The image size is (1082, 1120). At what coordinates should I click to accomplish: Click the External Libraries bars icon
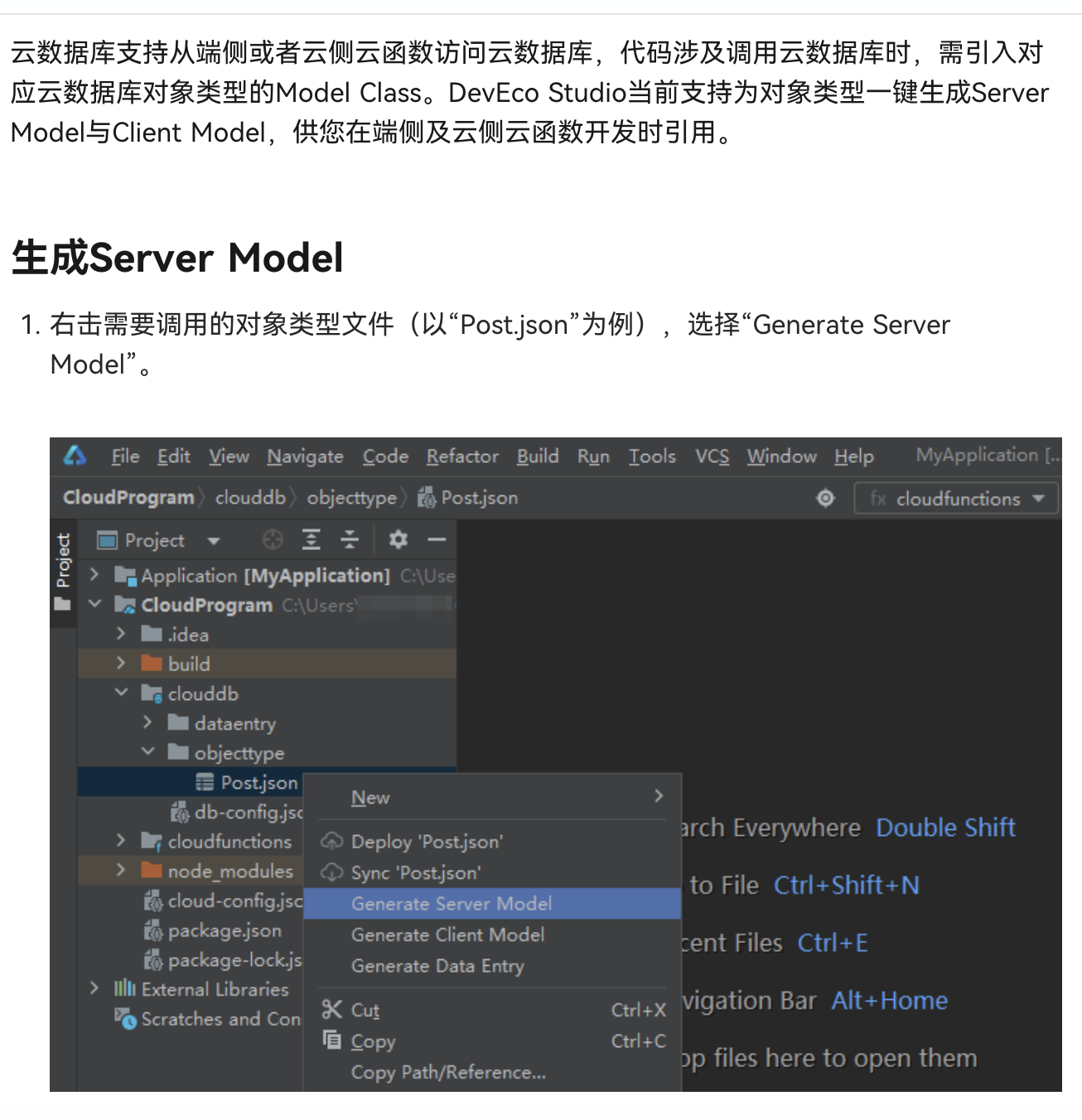125,988
